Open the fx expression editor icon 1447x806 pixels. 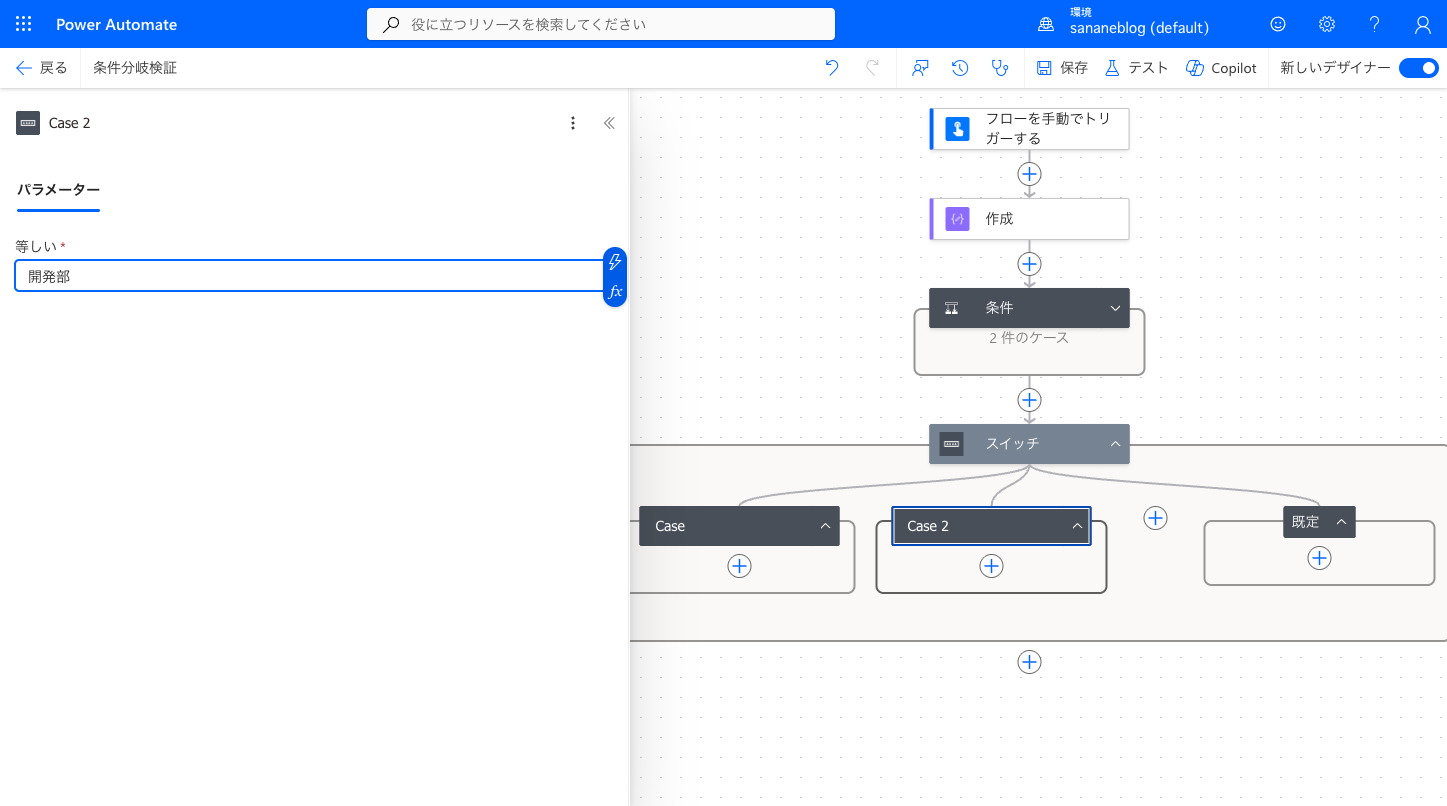tap(615, 292)
